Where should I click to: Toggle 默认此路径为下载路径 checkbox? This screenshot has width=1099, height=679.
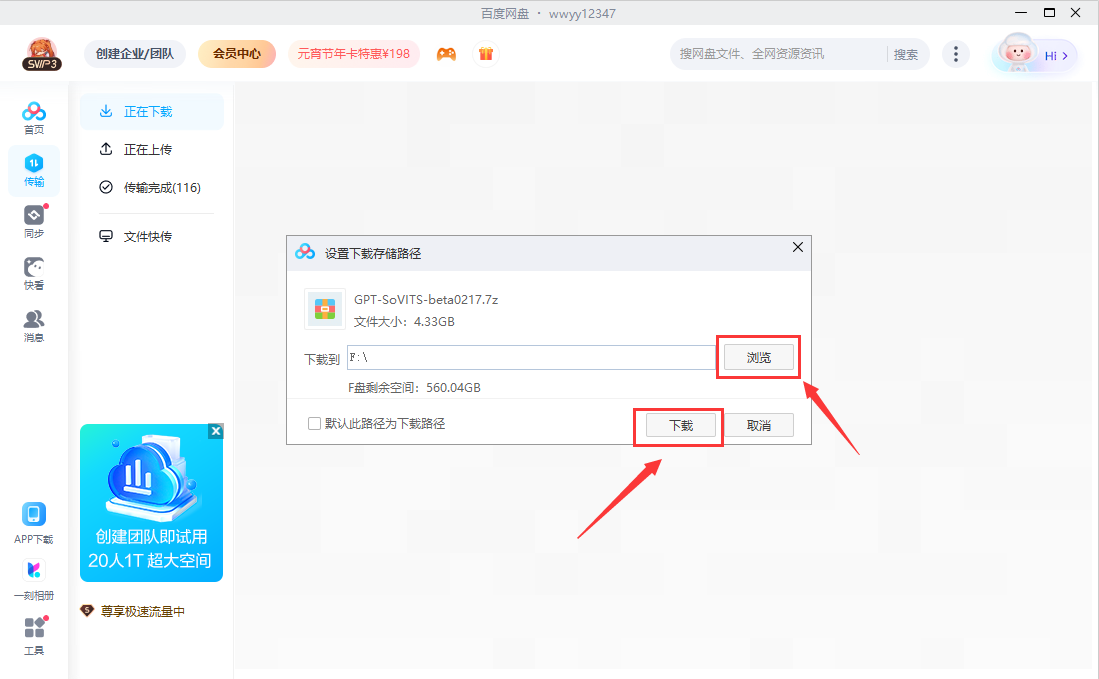(x=314, y=423)
